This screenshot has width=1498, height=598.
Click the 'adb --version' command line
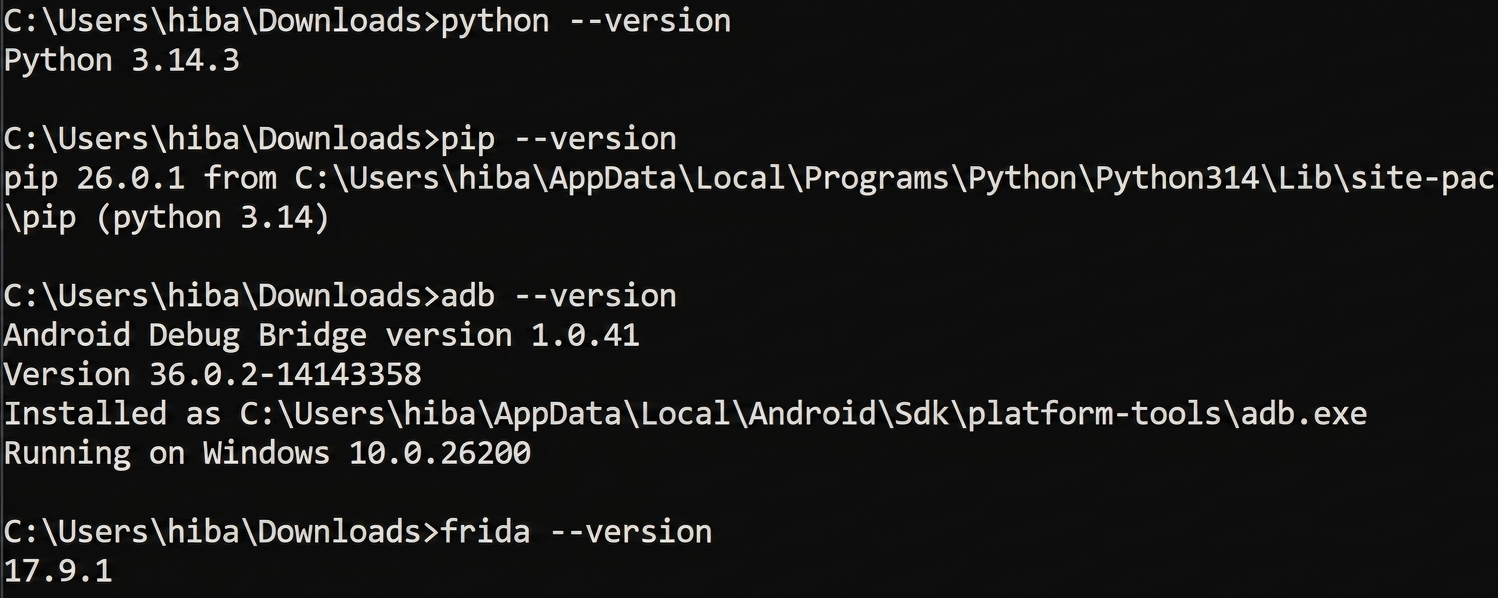[340, 296]
